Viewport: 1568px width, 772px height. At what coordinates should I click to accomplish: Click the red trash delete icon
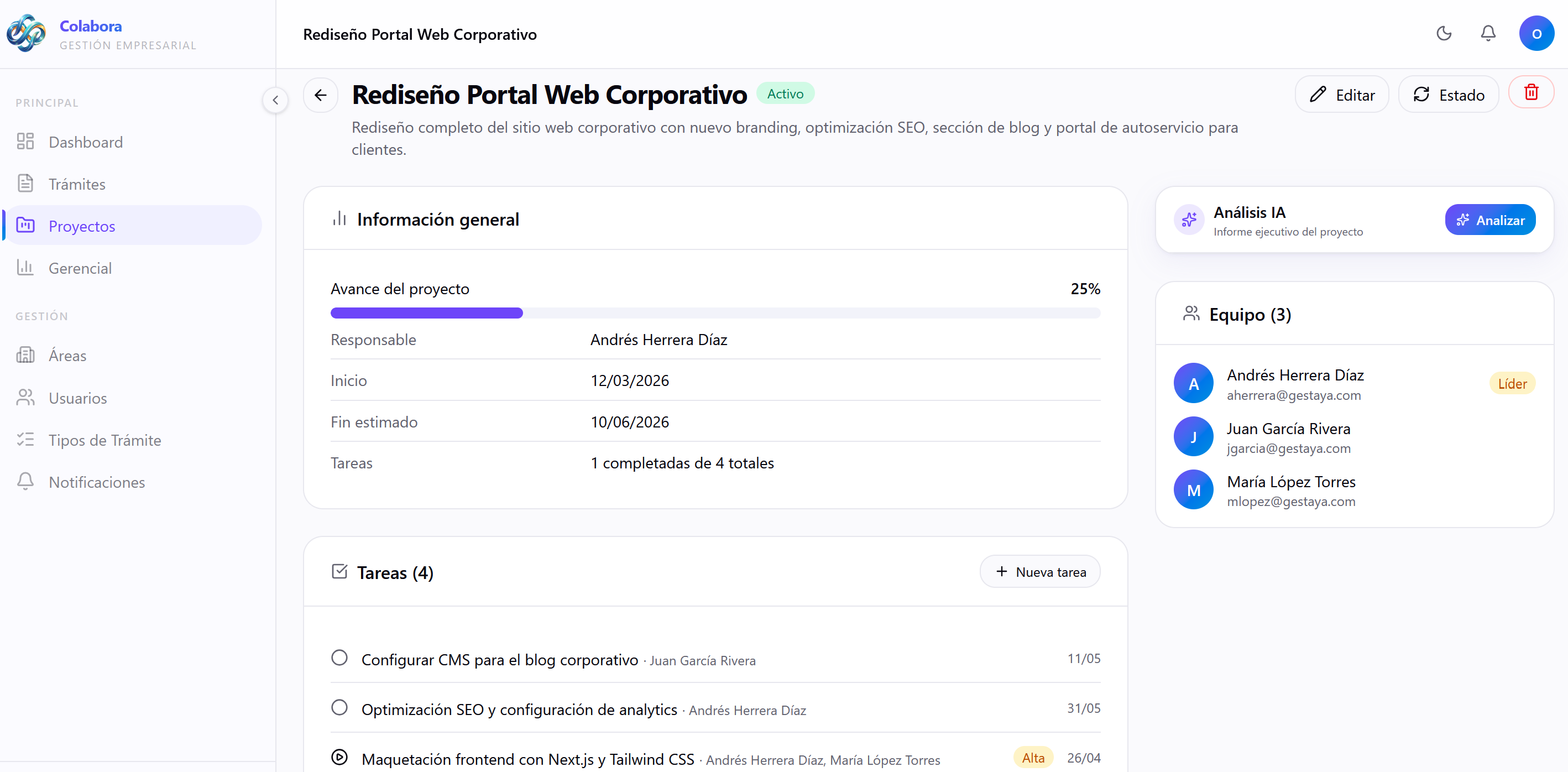1531,92
